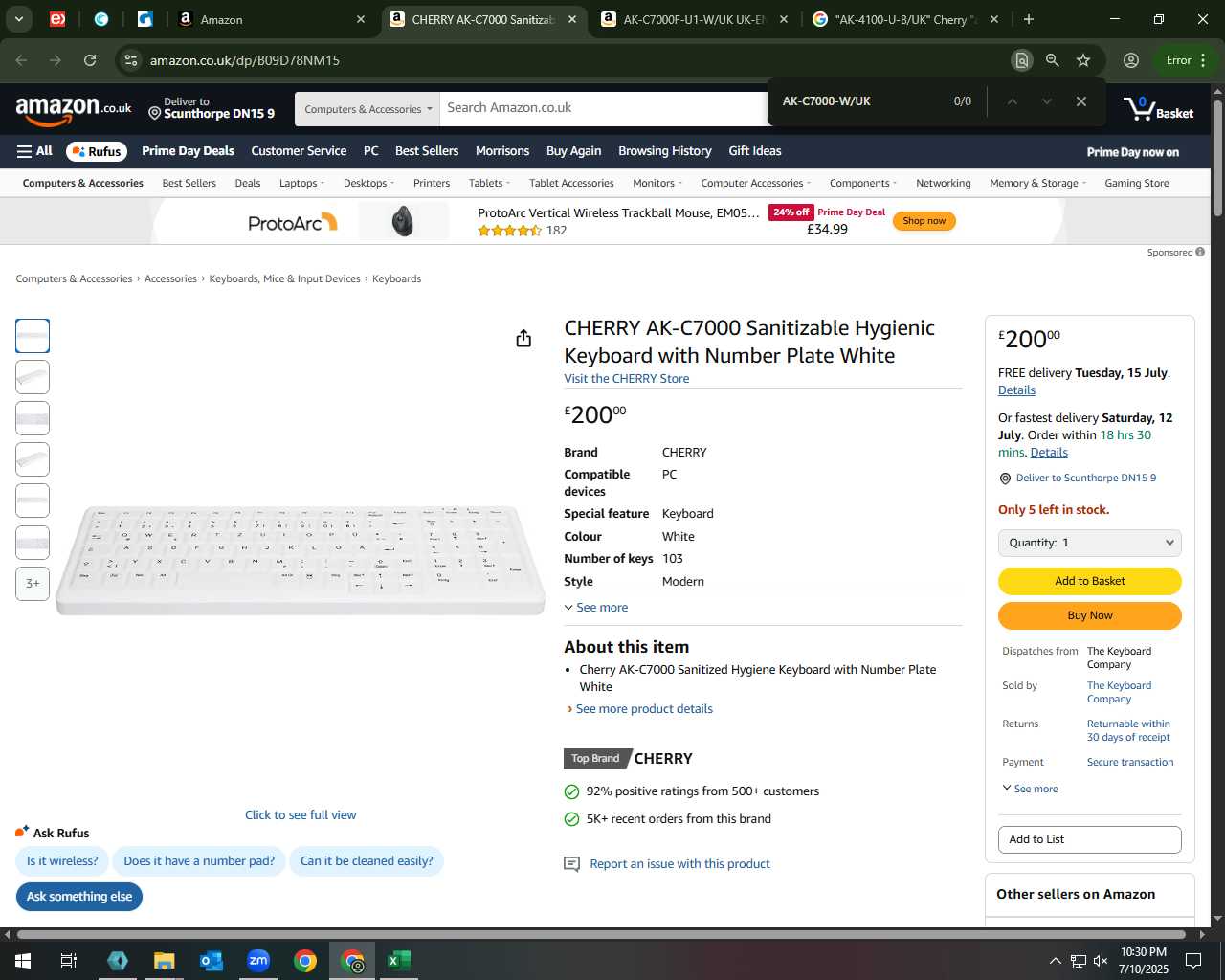Open the Basket cart icon
Image resolution: width=1225 pixels, height=980 pixels.
tap(1159, 108)
